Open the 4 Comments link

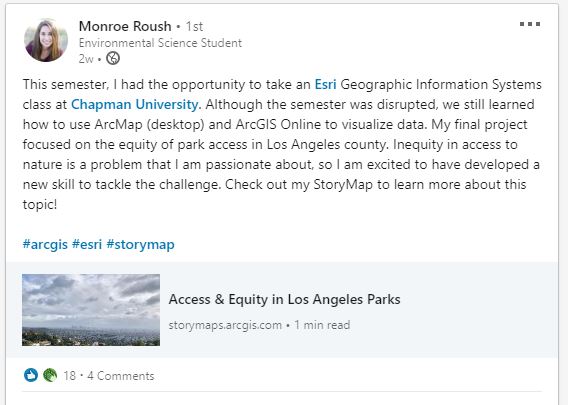[x=121, y=376]
